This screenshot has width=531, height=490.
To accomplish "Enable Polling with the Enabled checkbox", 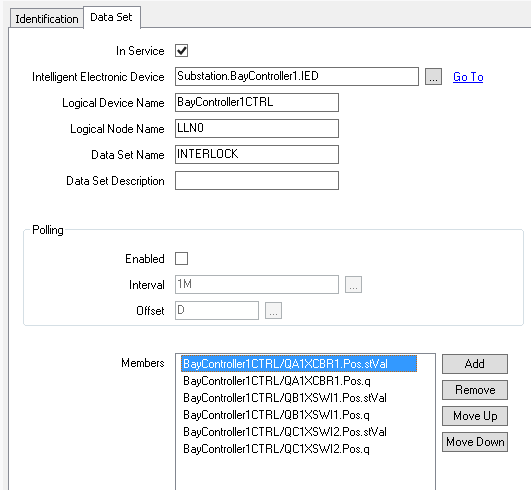I will coord(182,259).
